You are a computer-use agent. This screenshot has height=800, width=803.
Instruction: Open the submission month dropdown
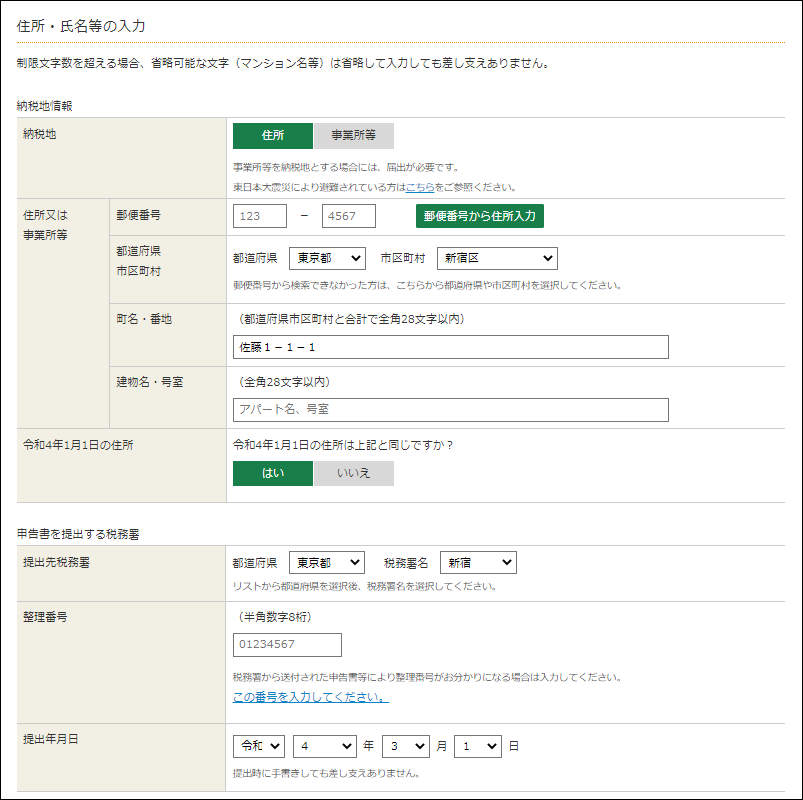[x=406, y=746]
